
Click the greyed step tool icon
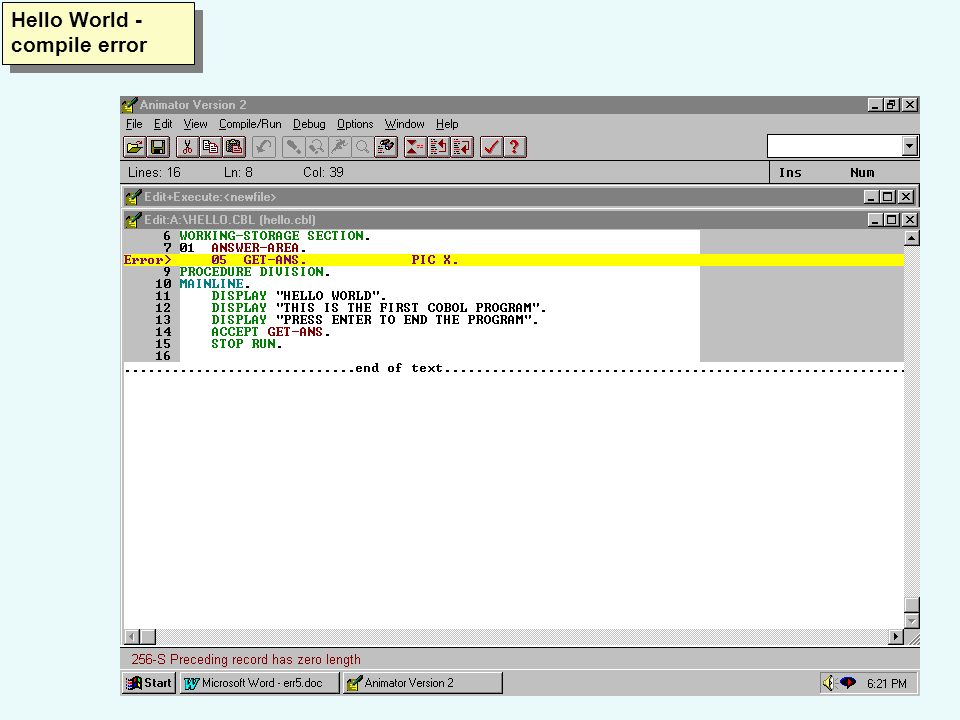(293, 147)
